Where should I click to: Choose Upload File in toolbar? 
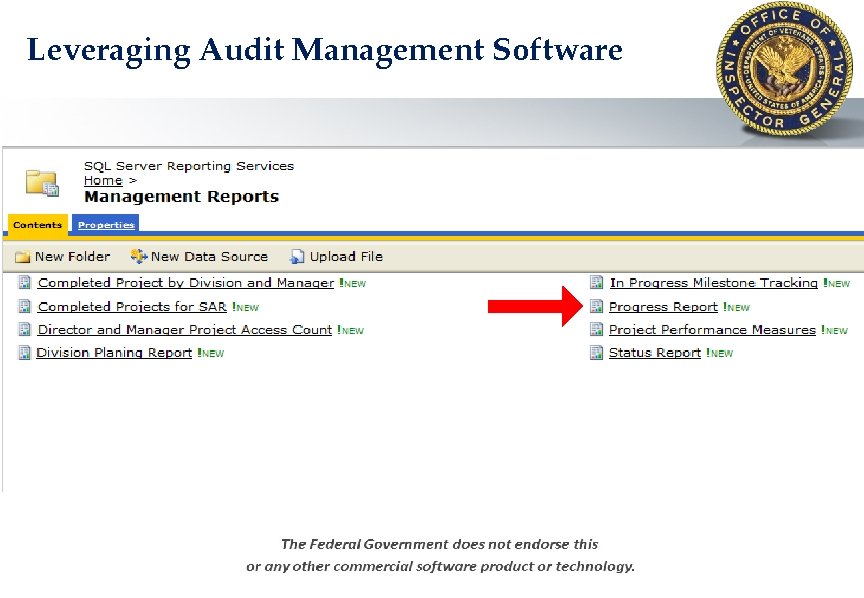pos(346,257)
